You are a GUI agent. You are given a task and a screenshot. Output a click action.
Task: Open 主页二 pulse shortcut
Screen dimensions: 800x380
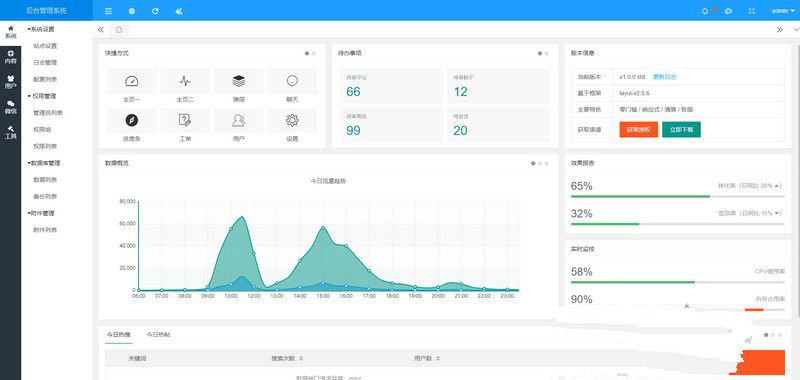tap(185, 87)
